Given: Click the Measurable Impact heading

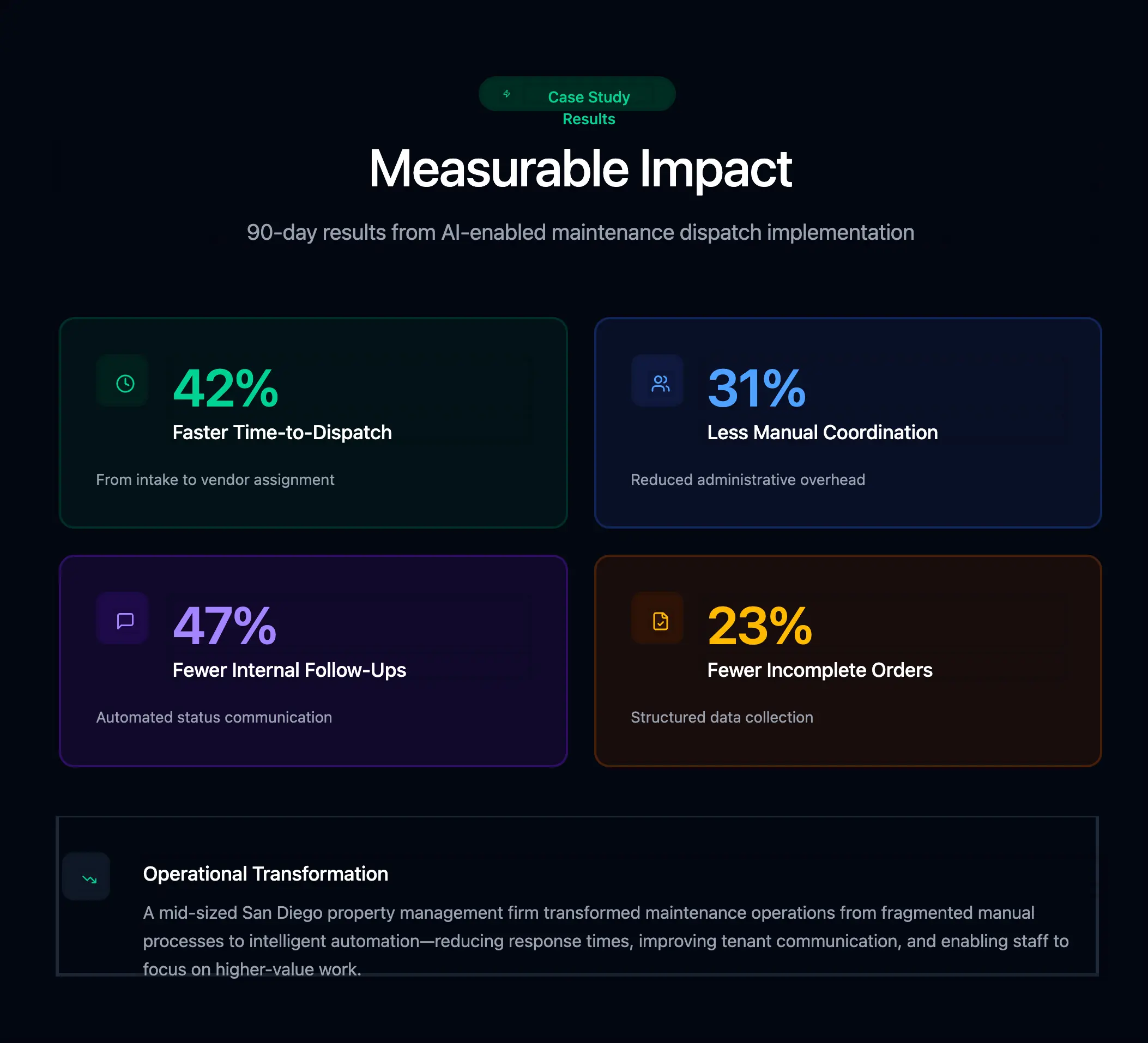Looking at the screenshot, I should coord(579,169).
